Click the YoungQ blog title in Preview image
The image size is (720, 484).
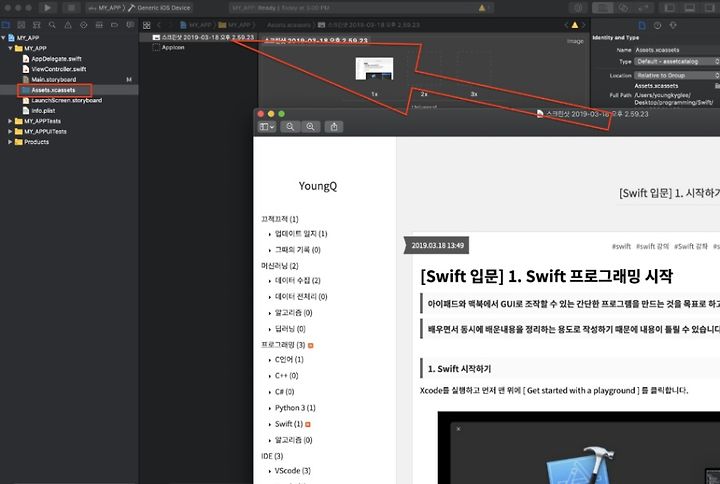tap(318, 186)
